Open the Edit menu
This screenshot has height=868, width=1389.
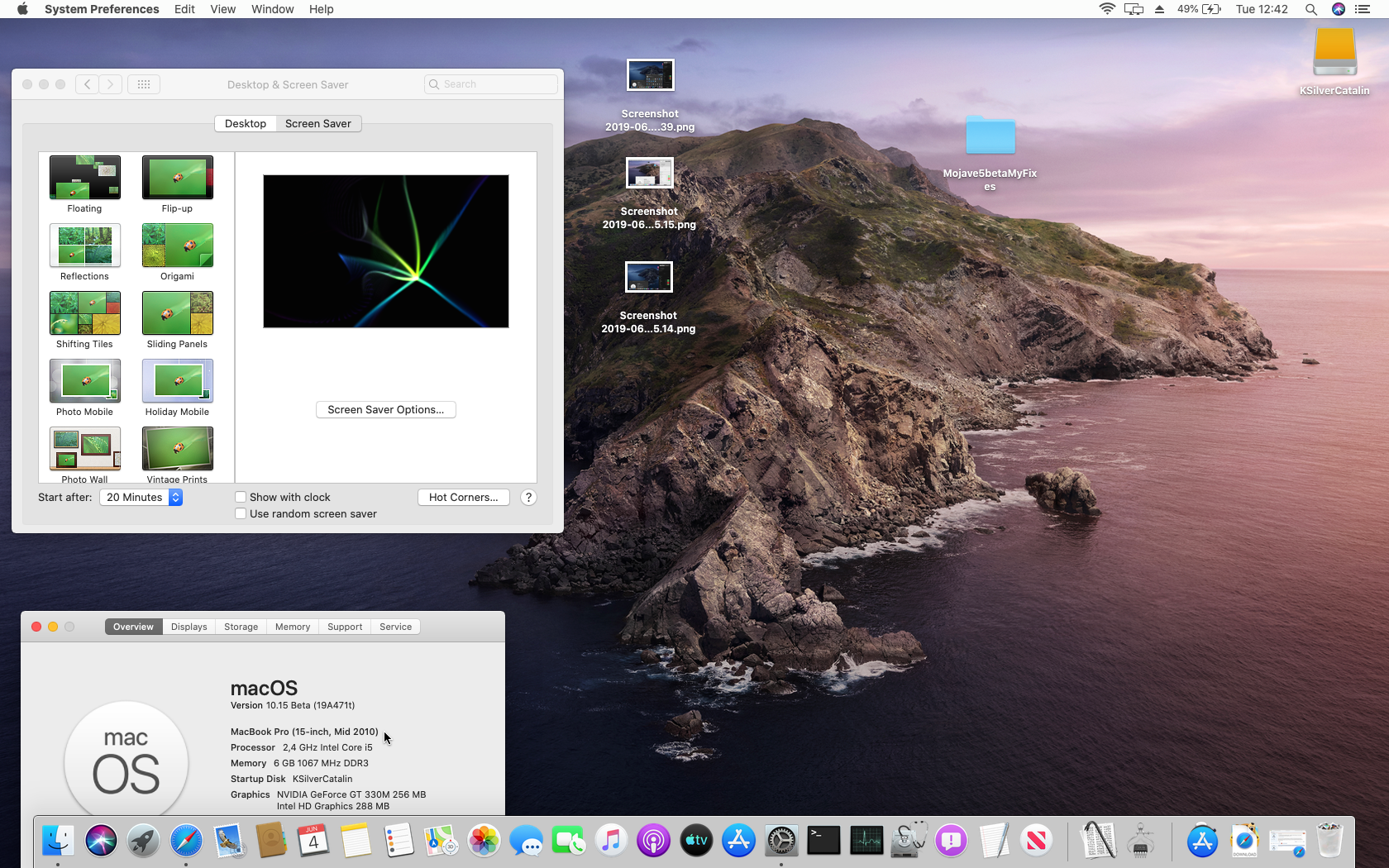coord(184,9)
